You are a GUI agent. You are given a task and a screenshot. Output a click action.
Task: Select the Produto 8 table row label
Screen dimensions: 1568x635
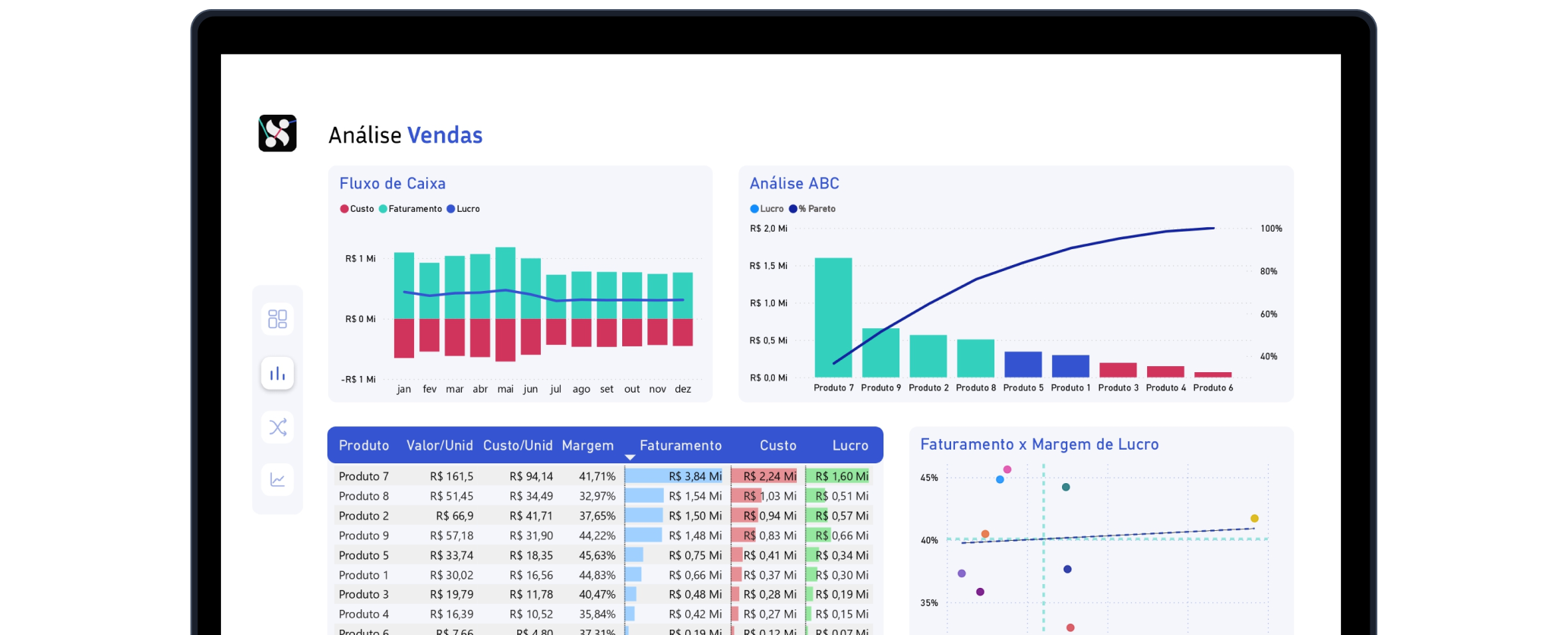tap(364, 496)
